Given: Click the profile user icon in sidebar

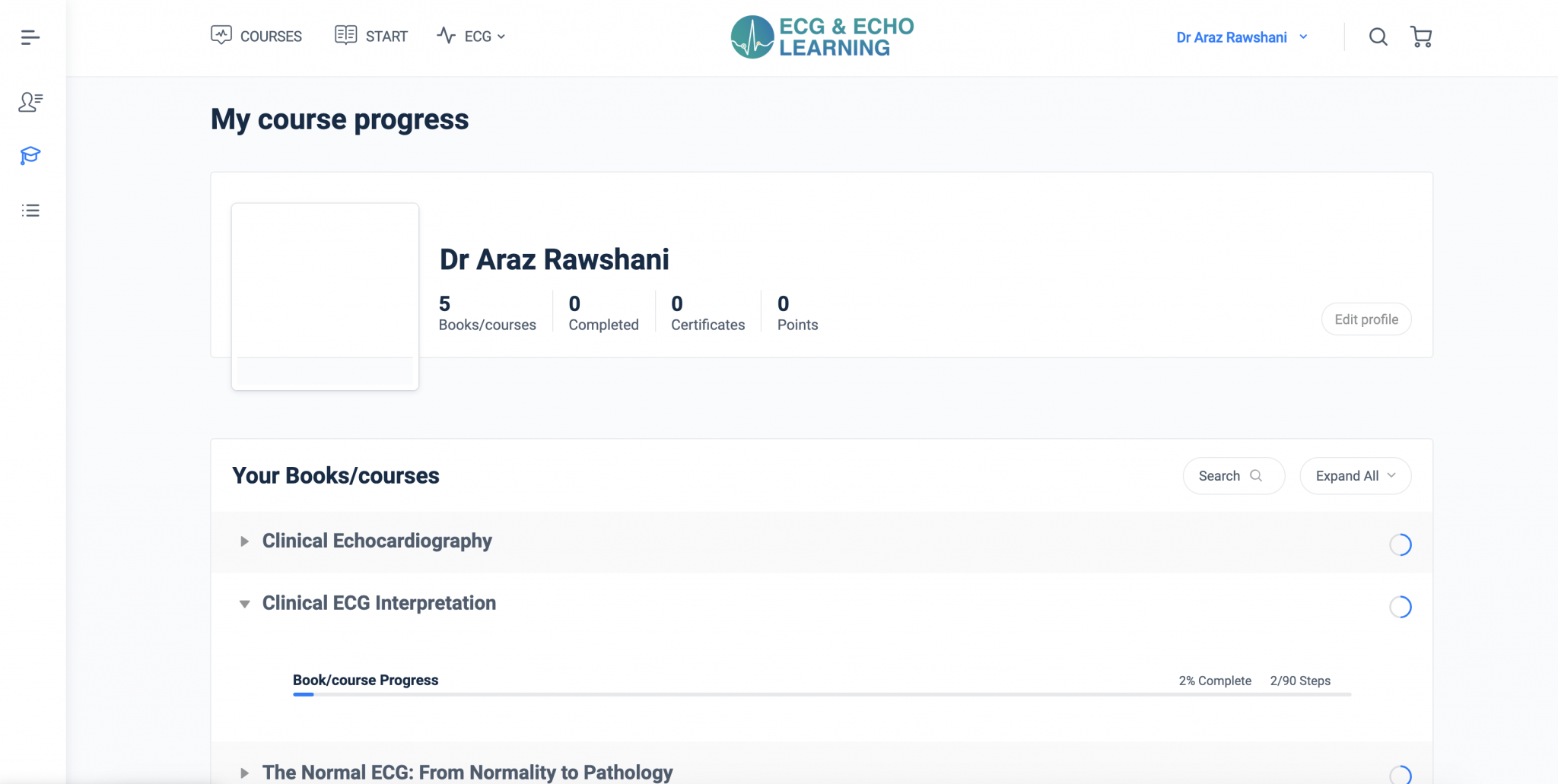Looking at the screenshot, I should [x=30, y=102].
